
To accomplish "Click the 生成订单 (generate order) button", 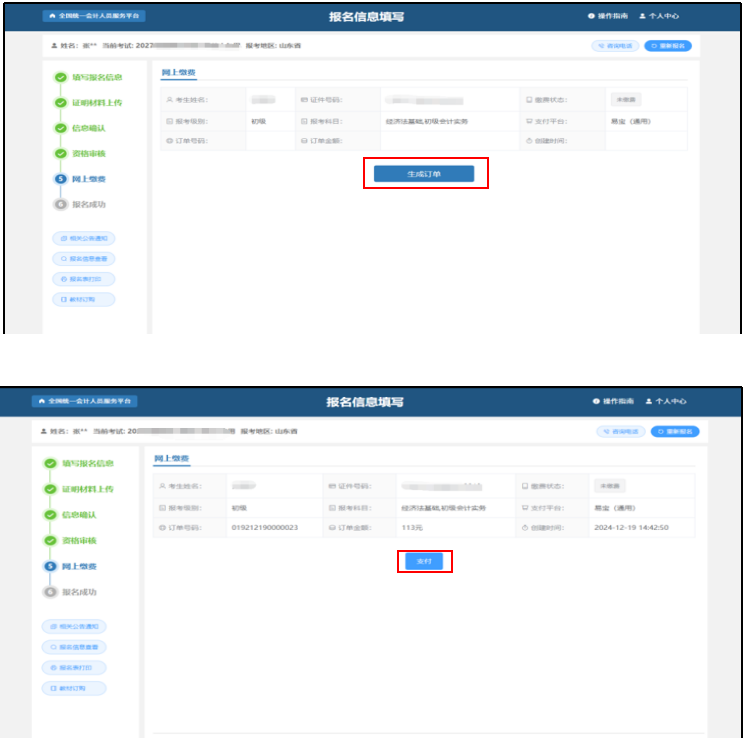I will pyautogui.click(x=424, y=174).
